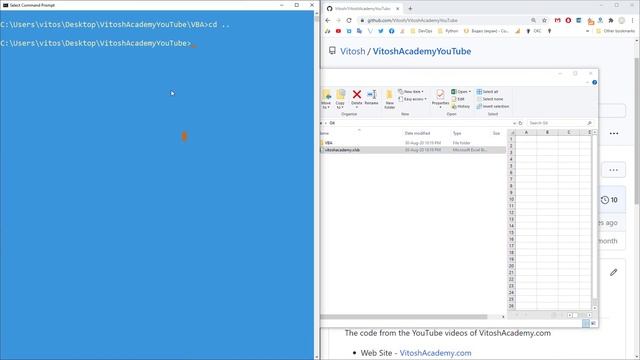Screen dimensions: 640x360
Task: Click the lower three-dot button on GitHub page
Action: click(613, 170)
